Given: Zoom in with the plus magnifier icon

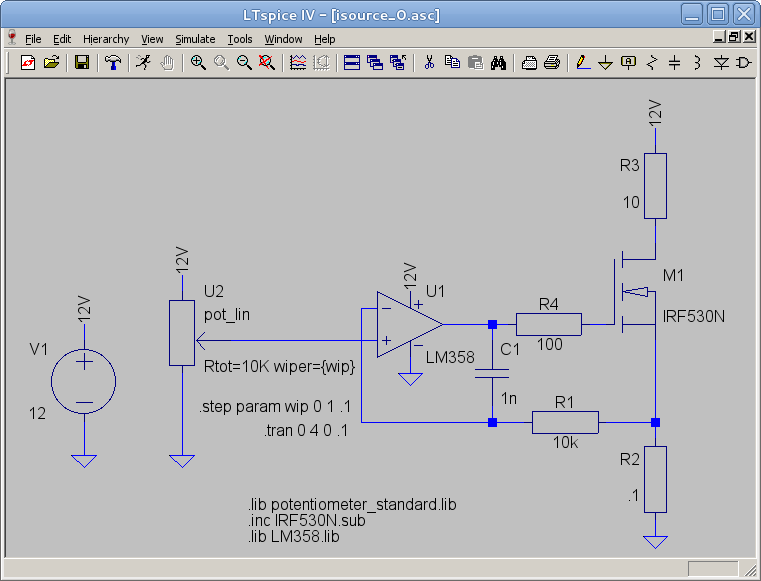Looking at the screenshot, I should 198,63.
